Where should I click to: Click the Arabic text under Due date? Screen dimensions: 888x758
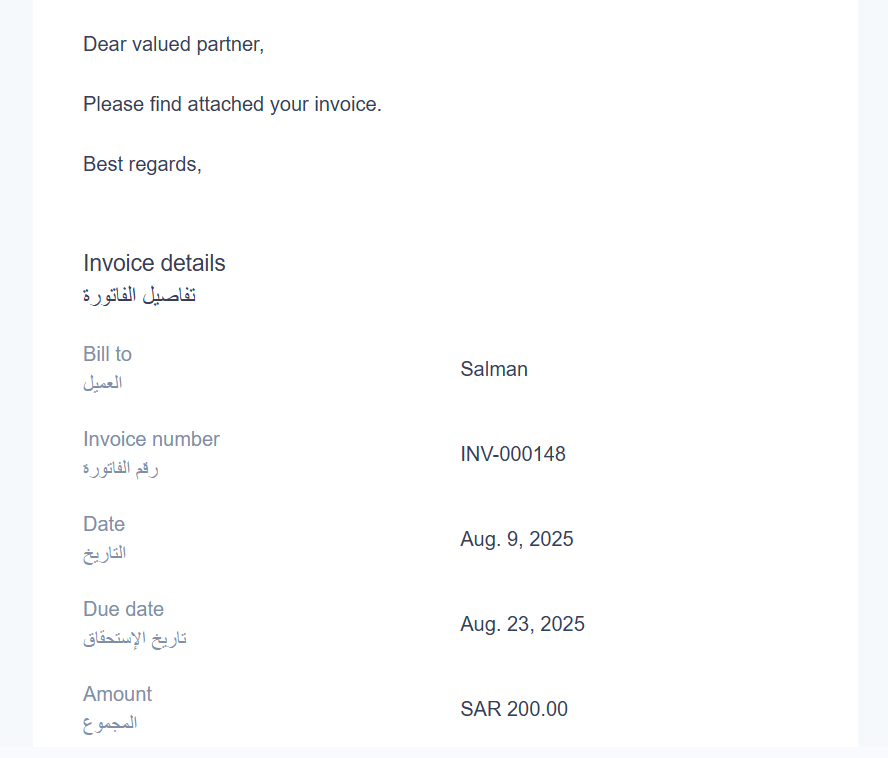coord(135,637)
